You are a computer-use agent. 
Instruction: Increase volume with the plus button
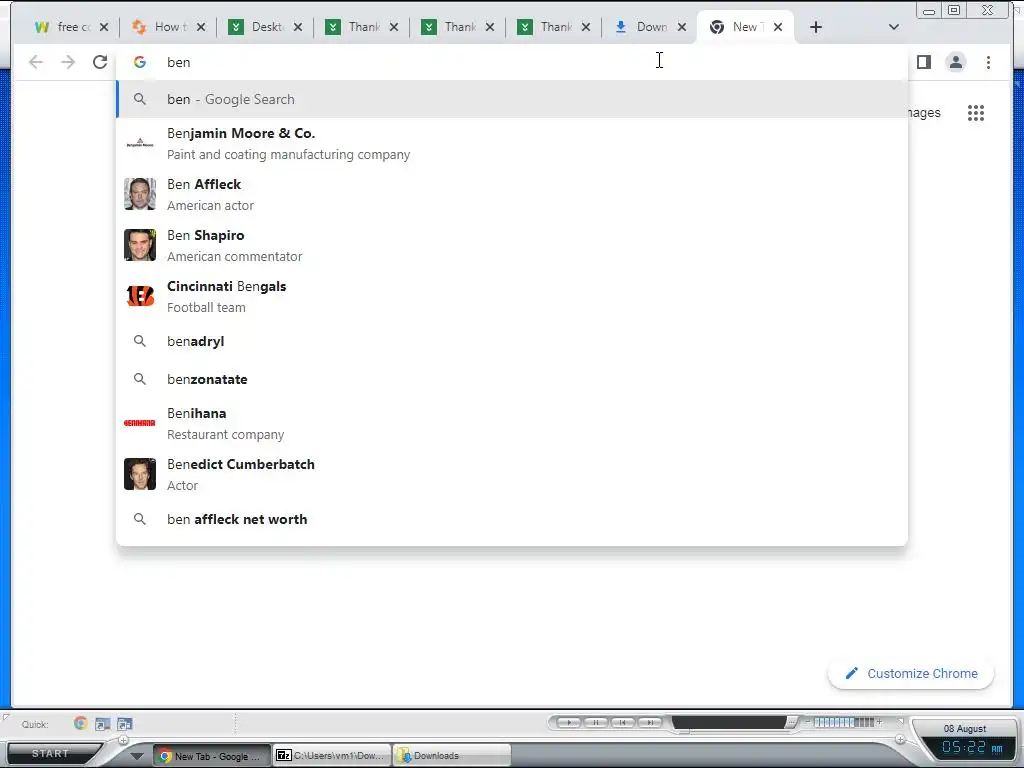tap(880, 722)
